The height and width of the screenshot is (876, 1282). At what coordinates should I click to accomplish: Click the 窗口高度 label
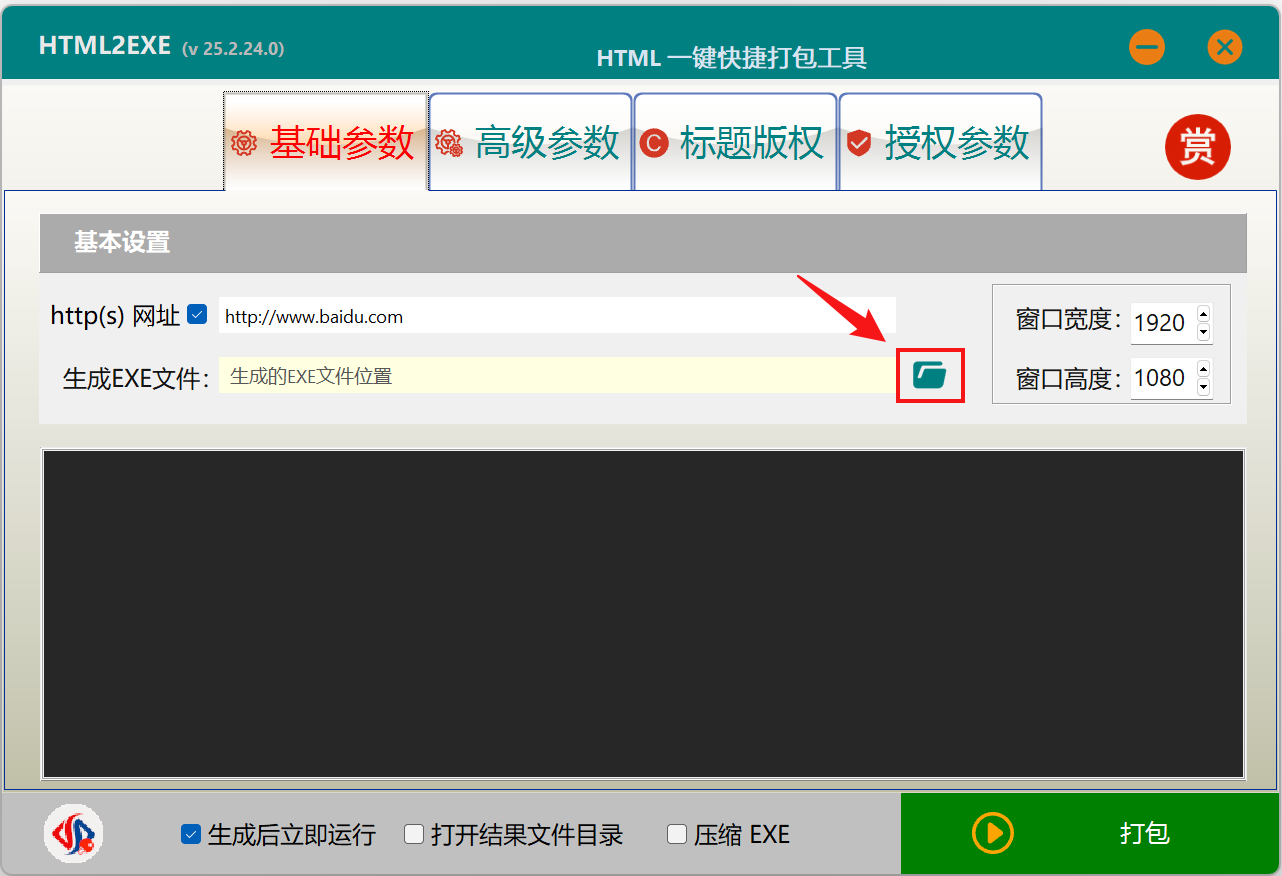point(1069,378)
